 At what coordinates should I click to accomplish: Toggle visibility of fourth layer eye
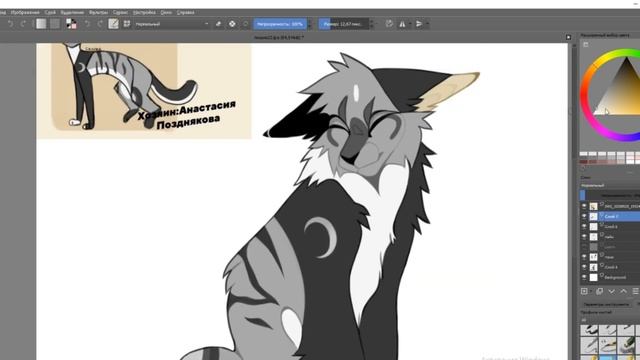click(584, 237)
